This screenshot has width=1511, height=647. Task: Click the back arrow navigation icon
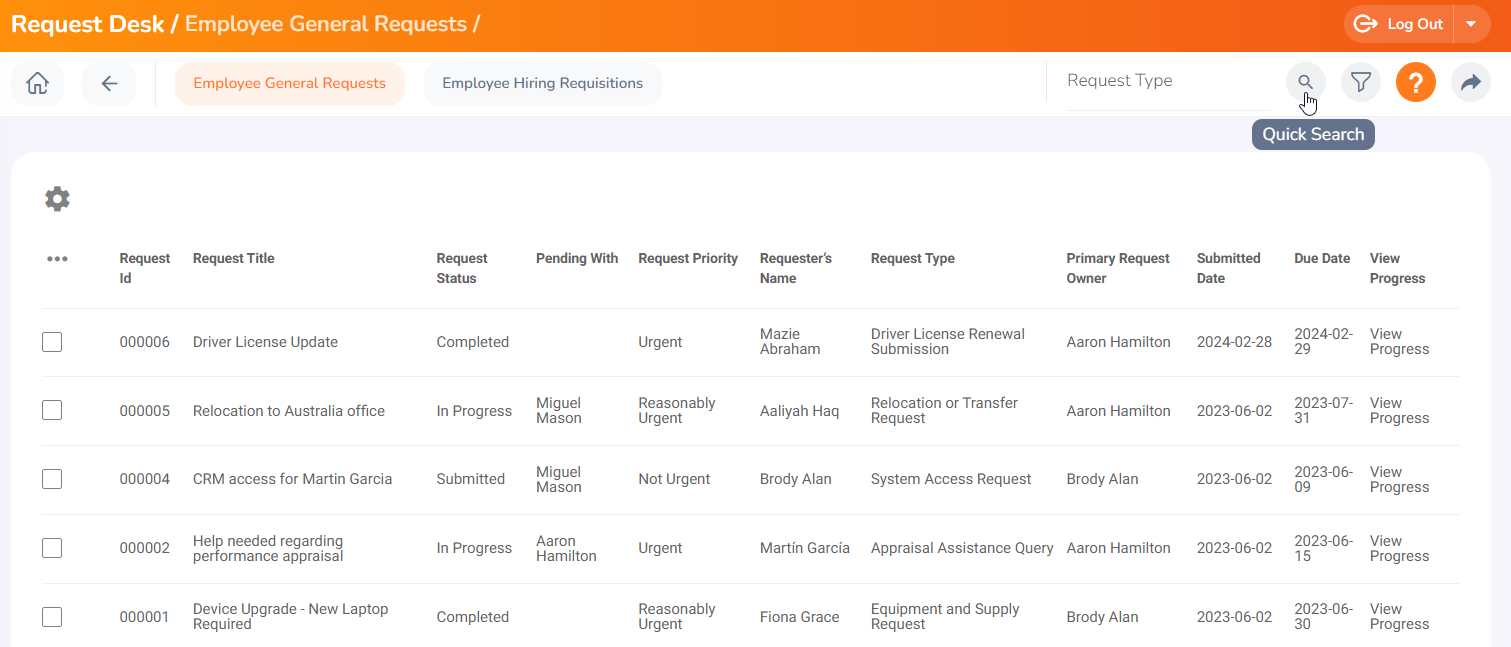coord(109,84)
